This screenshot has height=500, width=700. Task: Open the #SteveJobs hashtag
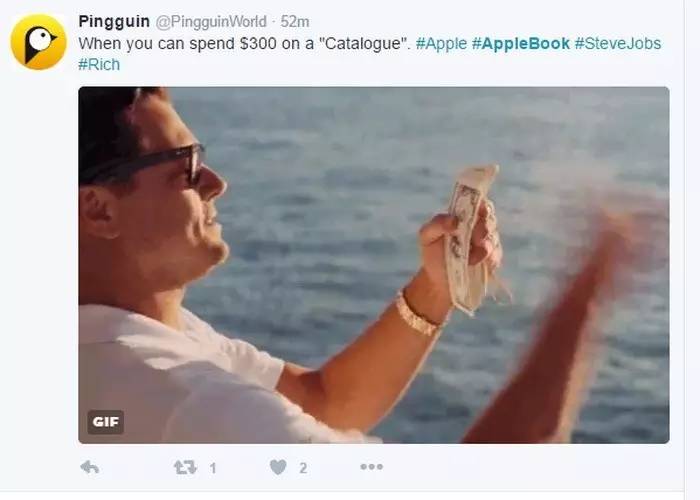point(617,43)
